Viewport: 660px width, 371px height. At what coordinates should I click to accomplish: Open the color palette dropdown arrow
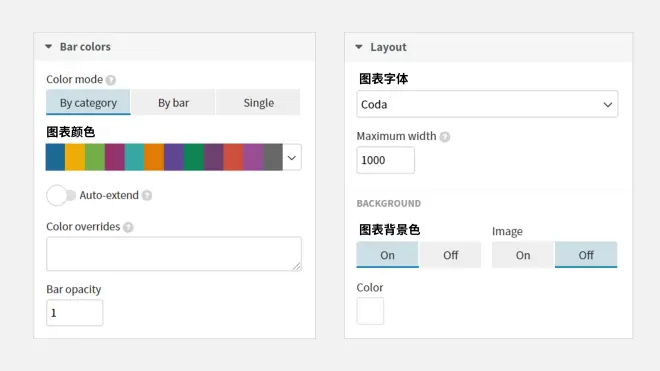[x=292, y=157]
